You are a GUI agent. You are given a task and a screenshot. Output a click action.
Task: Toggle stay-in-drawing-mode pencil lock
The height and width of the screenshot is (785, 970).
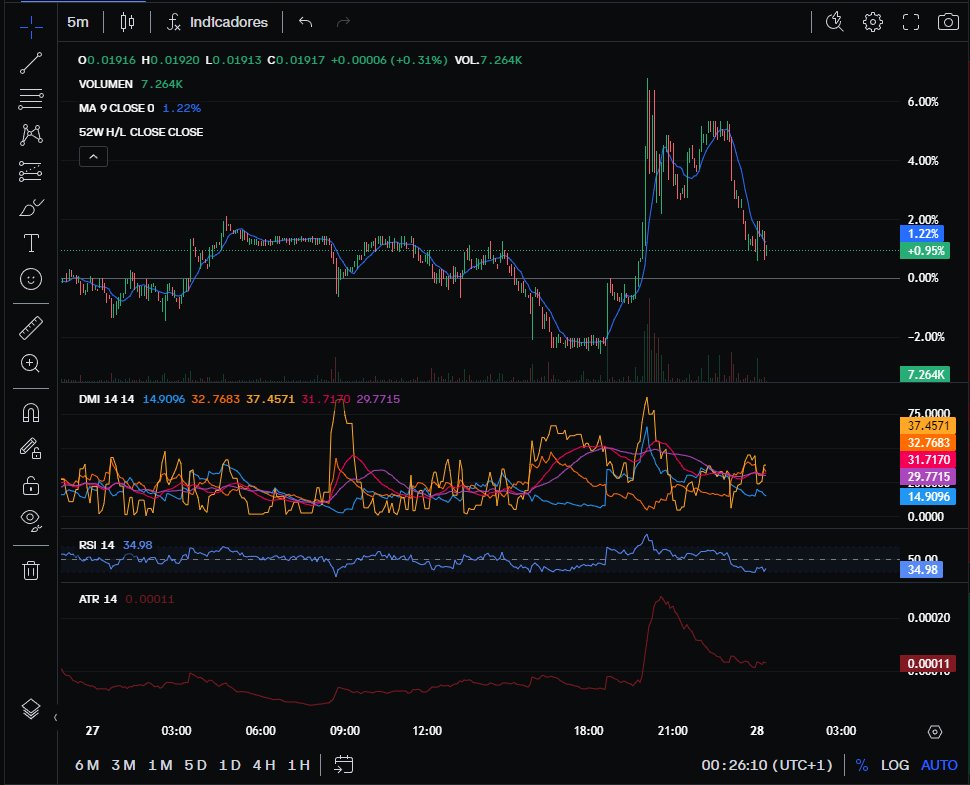pos(31,448)
